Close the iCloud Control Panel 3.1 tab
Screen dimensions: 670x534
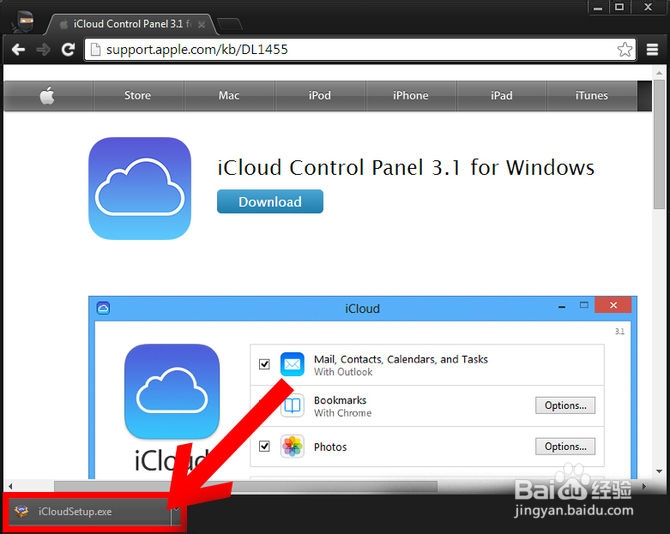click(202, 25)
